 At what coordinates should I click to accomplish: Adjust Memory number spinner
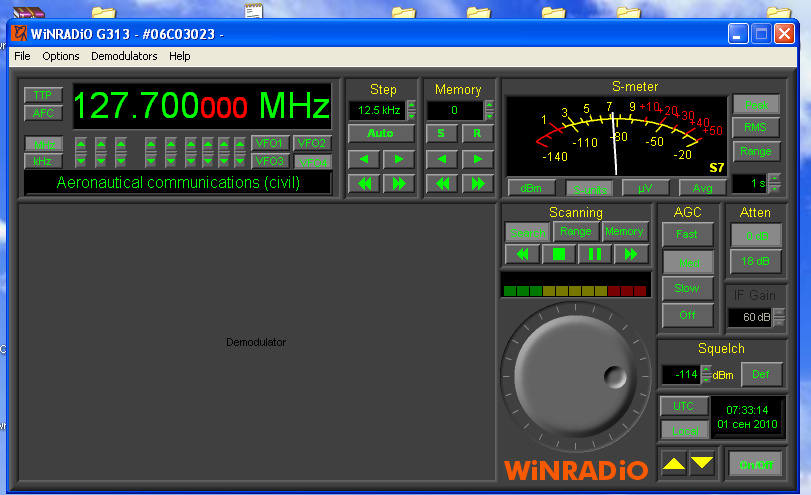tap(489, 110)
